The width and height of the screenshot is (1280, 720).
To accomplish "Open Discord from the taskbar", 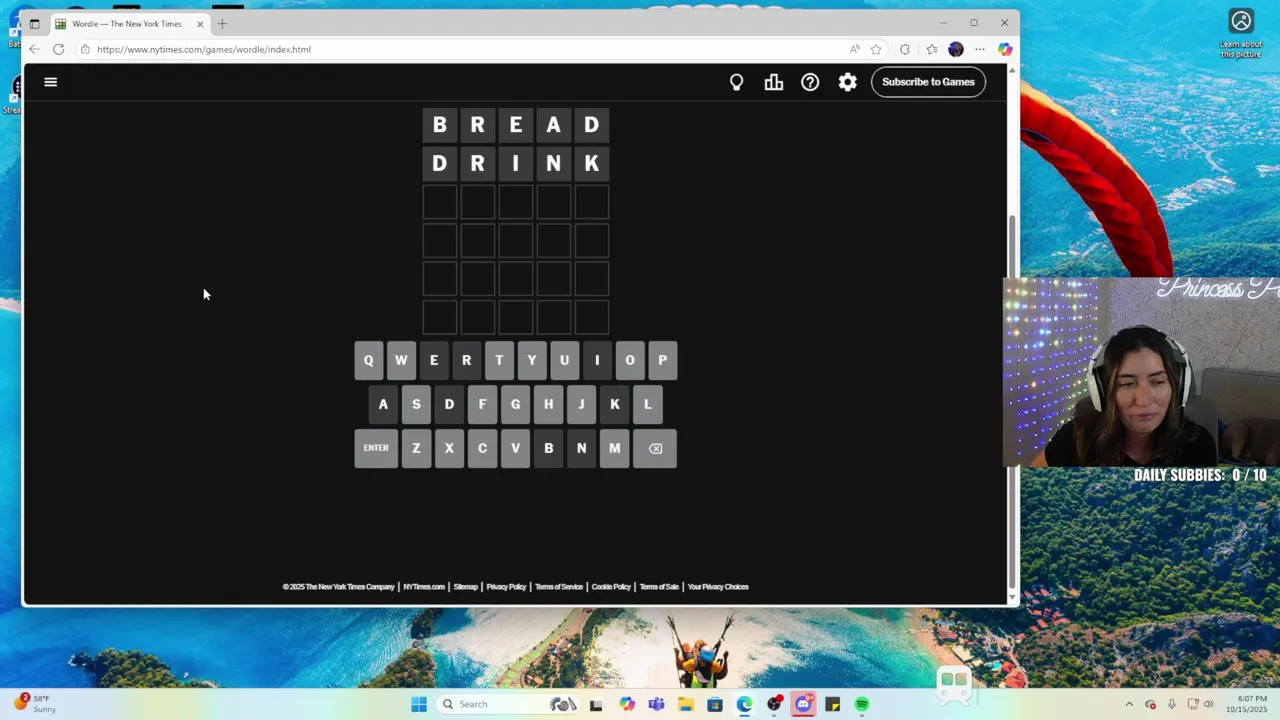I will [803, 704].
